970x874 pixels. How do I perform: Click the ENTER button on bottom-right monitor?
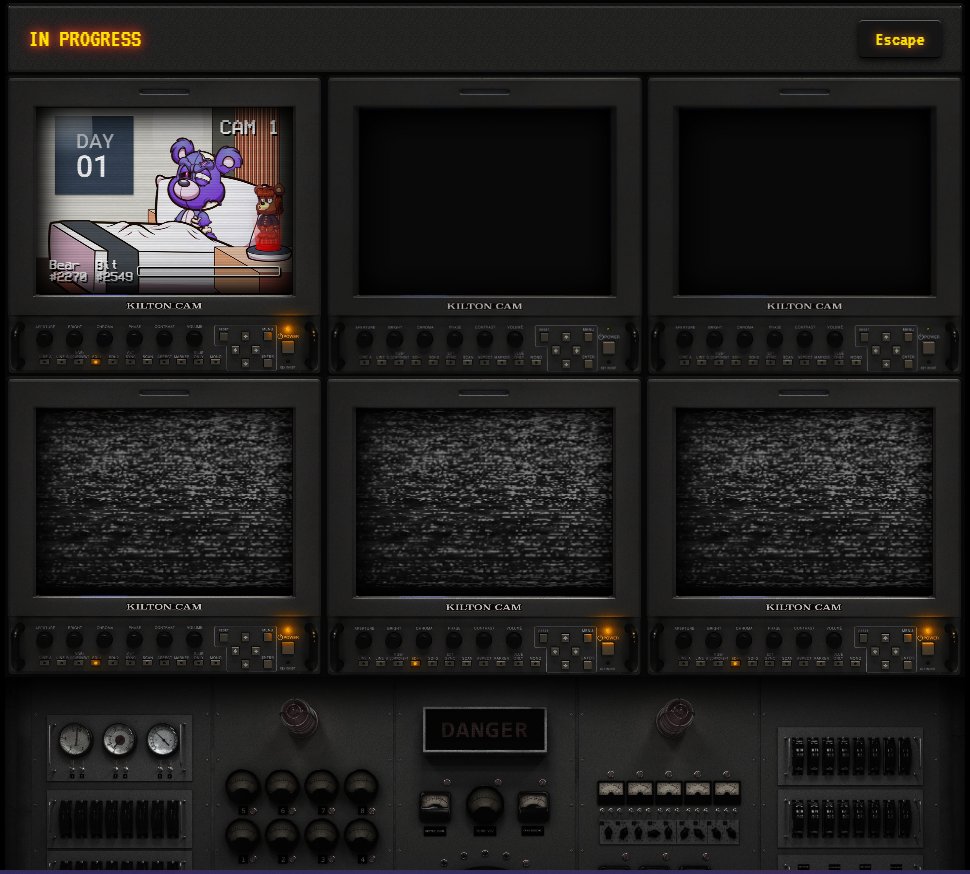coord(908,664)
